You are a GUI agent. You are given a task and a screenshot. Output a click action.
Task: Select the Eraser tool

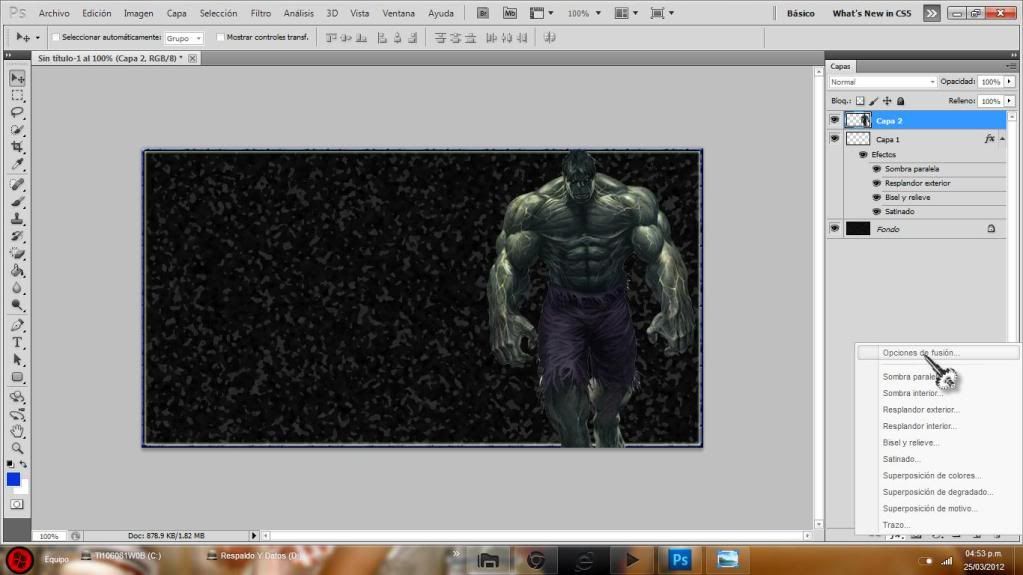point(18,253)
